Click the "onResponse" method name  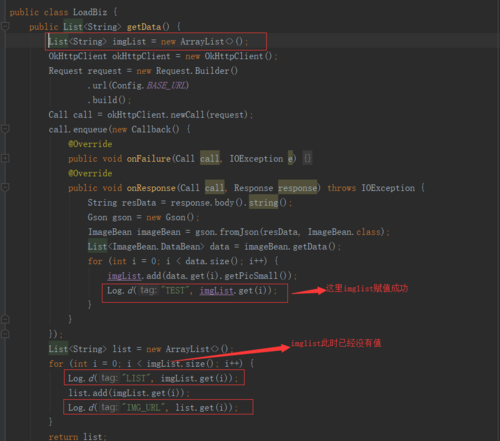pos(151,188)
